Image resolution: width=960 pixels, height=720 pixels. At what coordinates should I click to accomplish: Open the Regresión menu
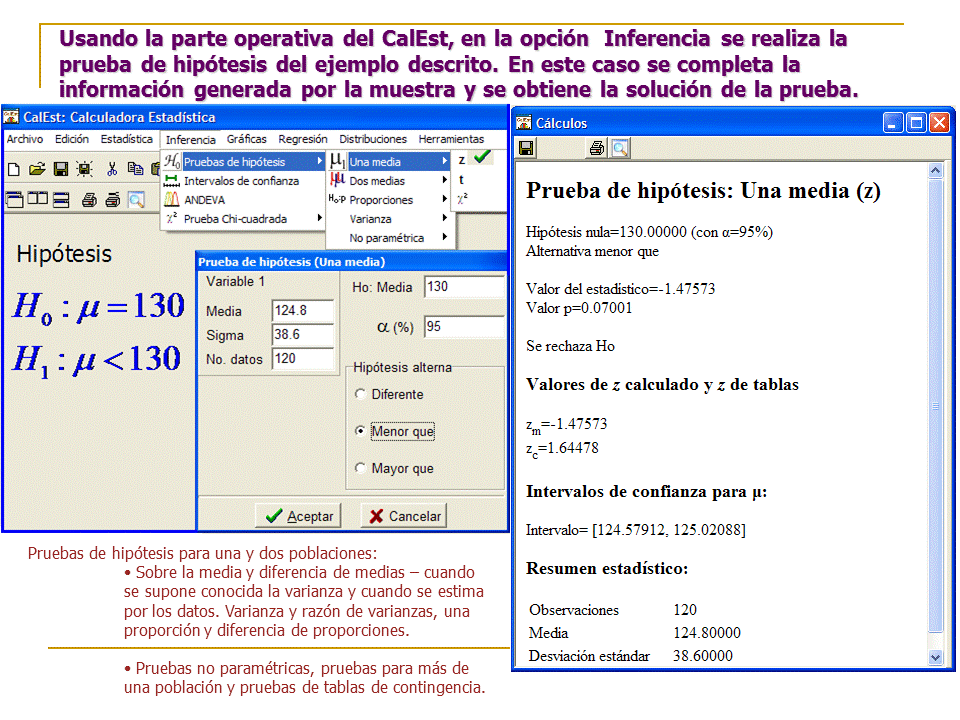[x=302, y=139]
